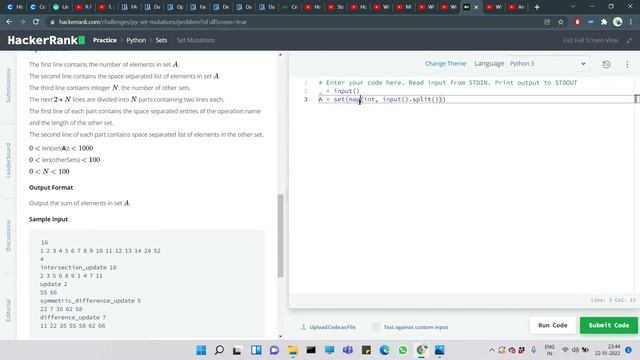Open the Chrome extensions puzzle icon
Image resolution: width=640 pixels, height=360 pixels.
point(604,22)
